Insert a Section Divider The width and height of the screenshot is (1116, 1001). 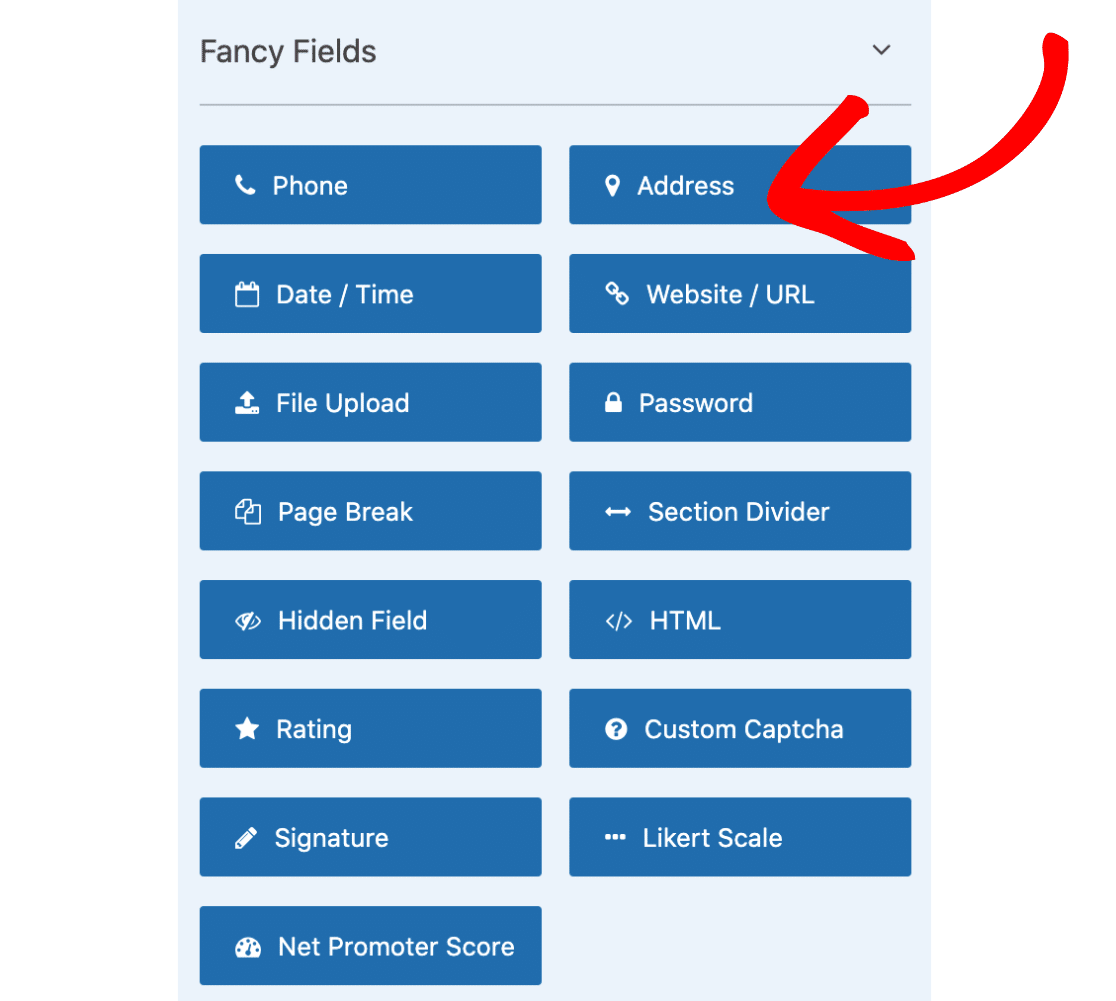(740, 511)
